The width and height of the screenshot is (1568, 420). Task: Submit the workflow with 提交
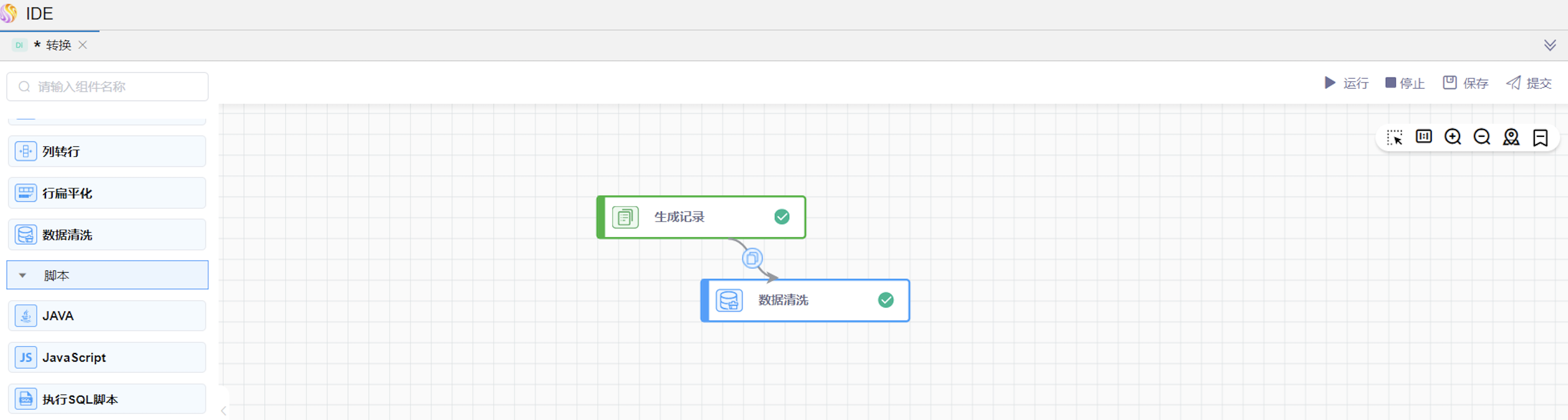point(1529,83)
